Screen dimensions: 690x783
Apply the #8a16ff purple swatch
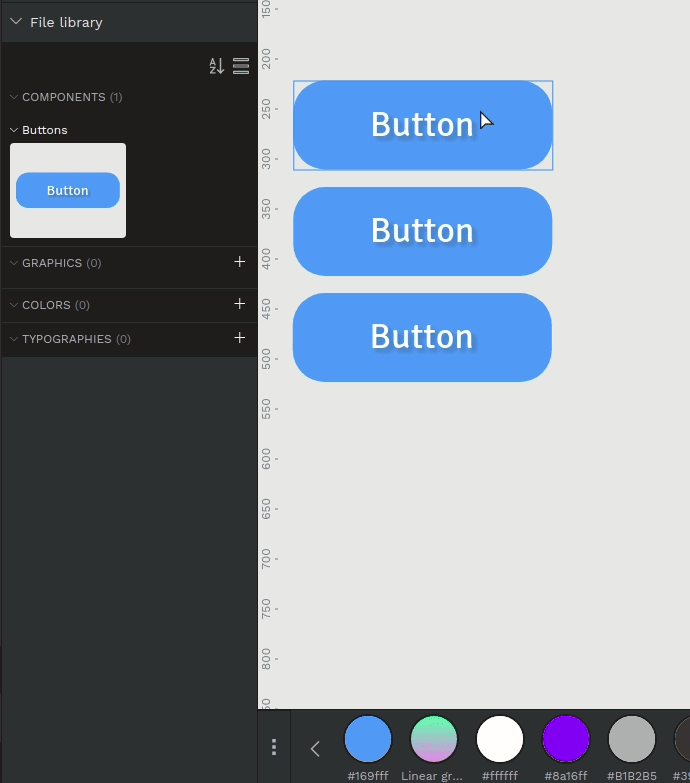(x=566, y=740)
